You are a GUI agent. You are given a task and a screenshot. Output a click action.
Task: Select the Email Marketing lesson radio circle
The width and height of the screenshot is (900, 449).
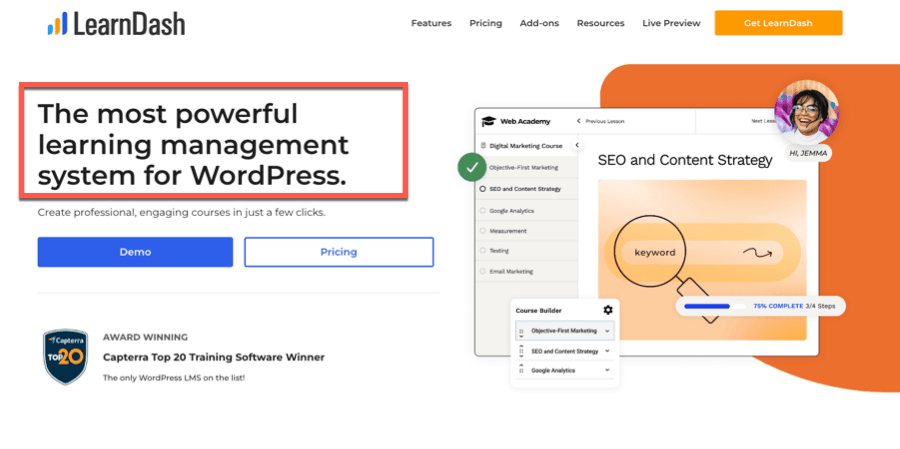click(483, 271)
